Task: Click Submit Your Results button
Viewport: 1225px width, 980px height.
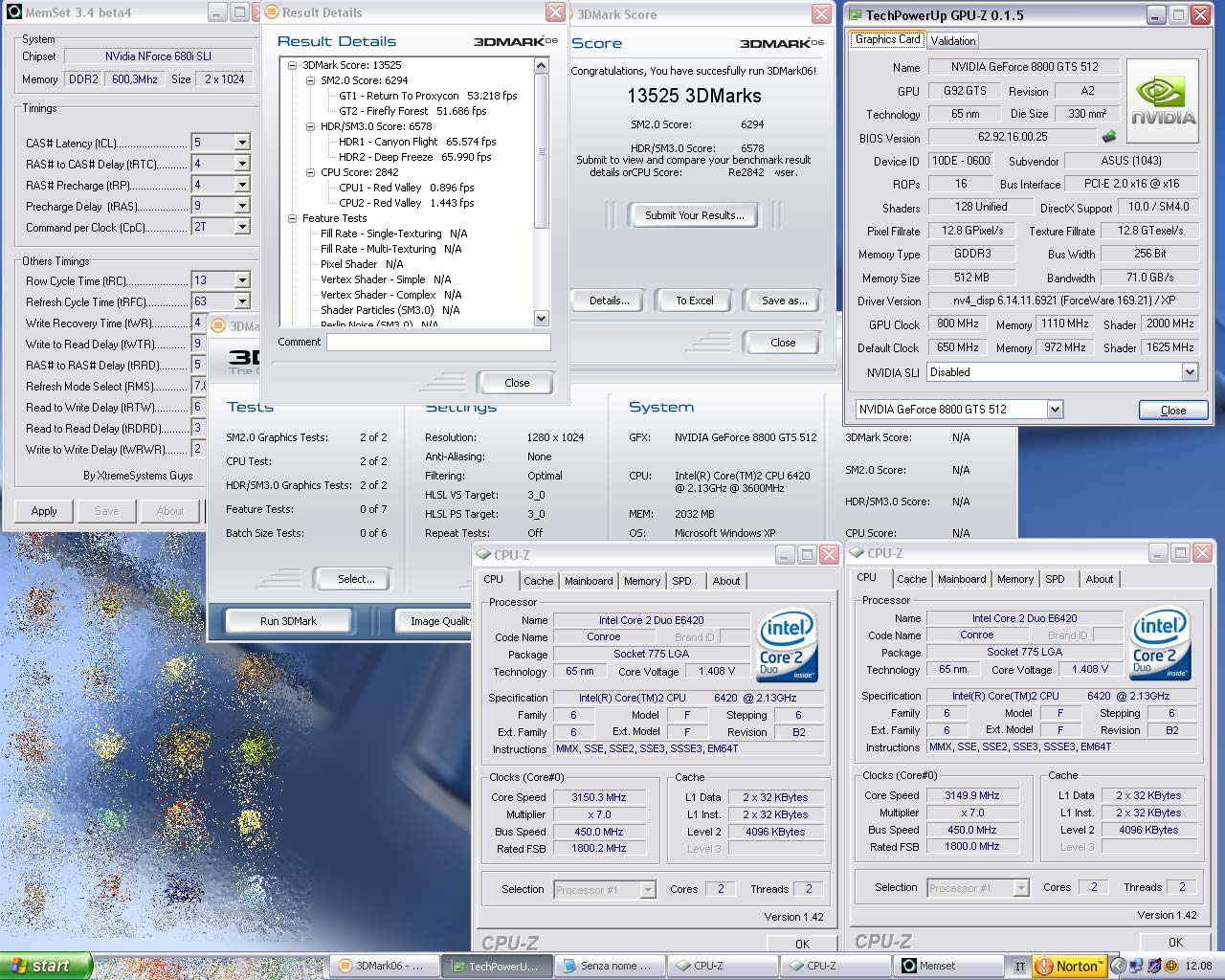Action: click(694, 215)
